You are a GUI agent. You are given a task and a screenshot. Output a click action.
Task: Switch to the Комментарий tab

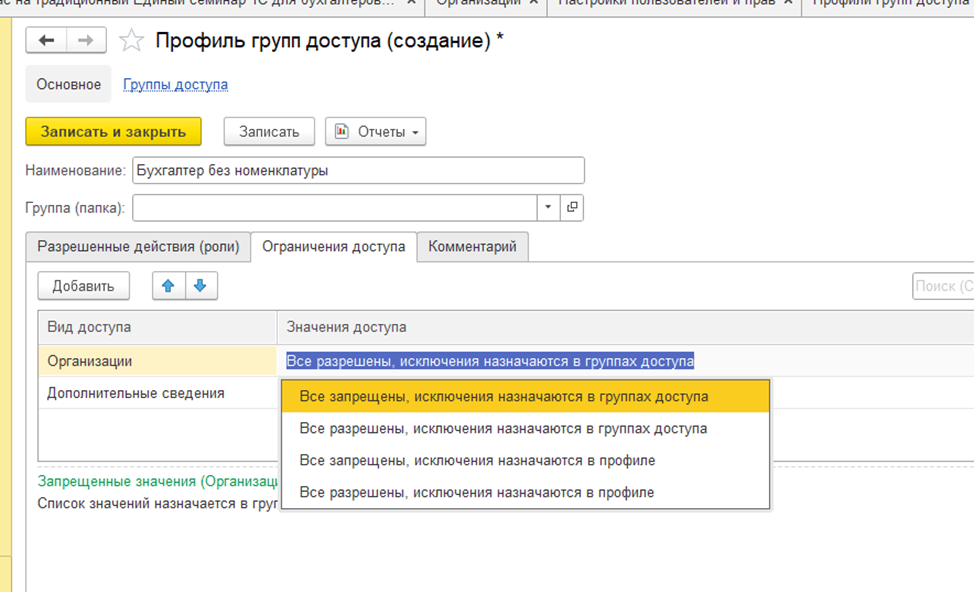(x=472, y=247)
